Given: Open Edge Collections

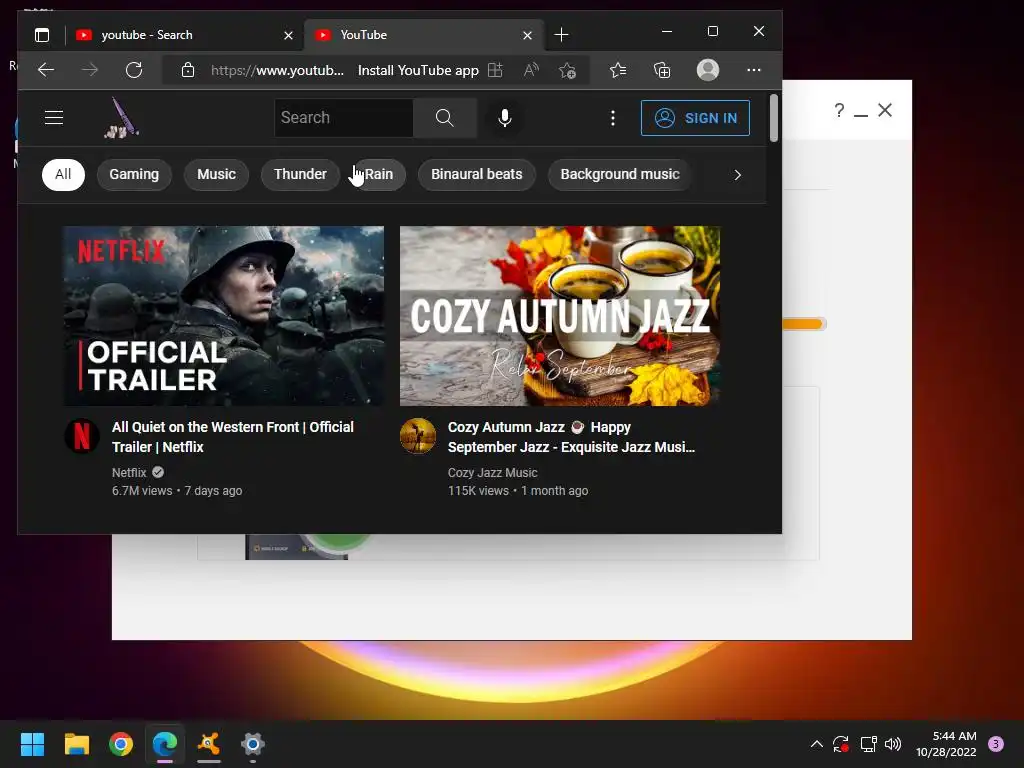Looking at the screenshot, I should 662,70.
